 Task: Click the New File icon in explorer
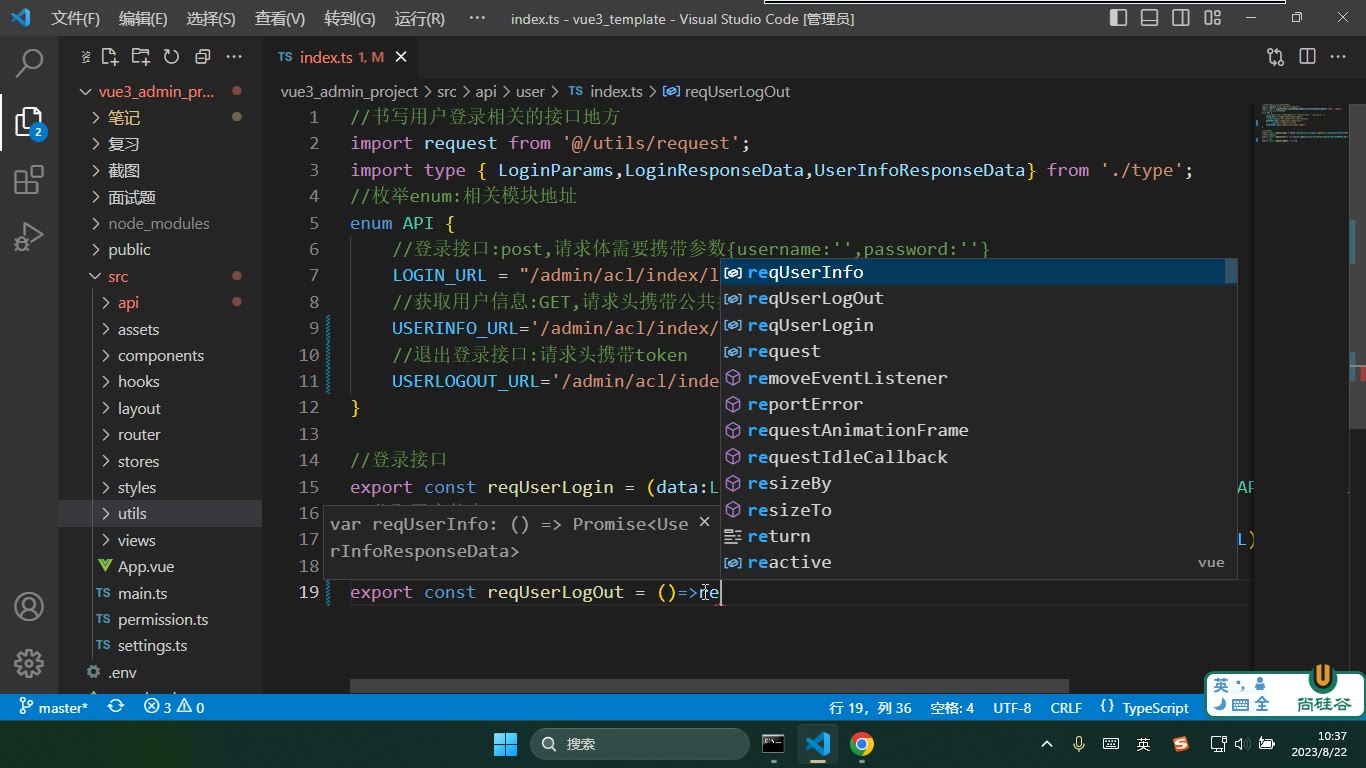tap(110, 57)
